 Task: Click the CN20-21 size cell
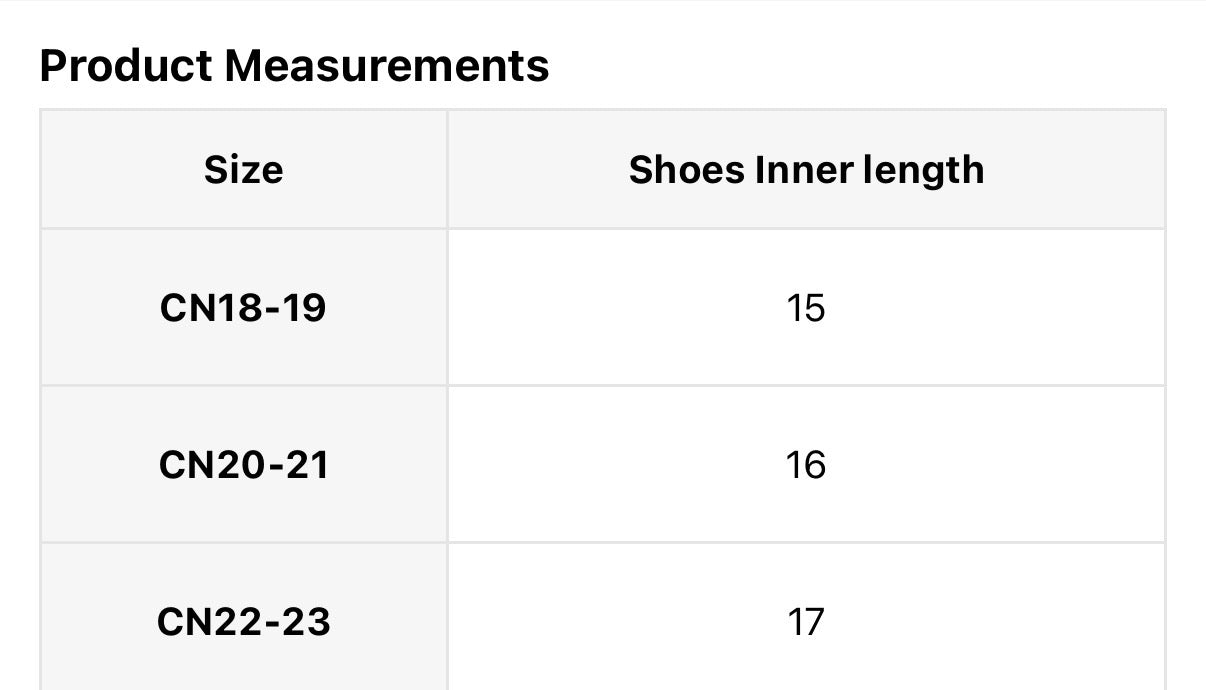coord(243,465)
